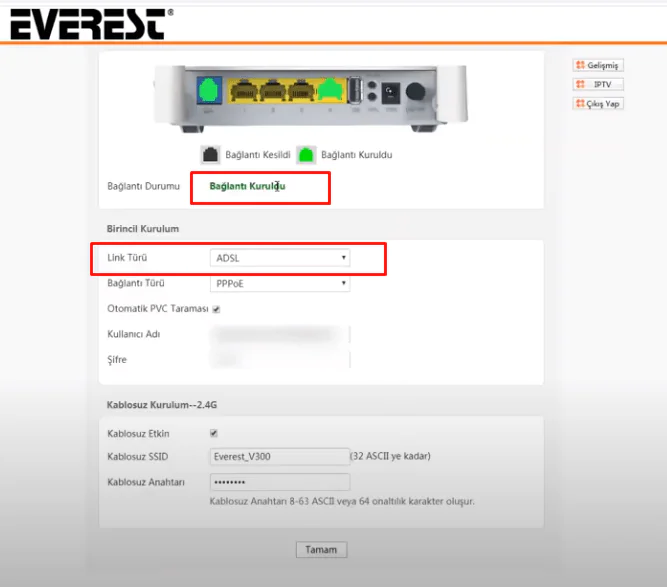Open the IPTV settings button
The width and height of the screenshot is (667, 587).
[598, 84]
